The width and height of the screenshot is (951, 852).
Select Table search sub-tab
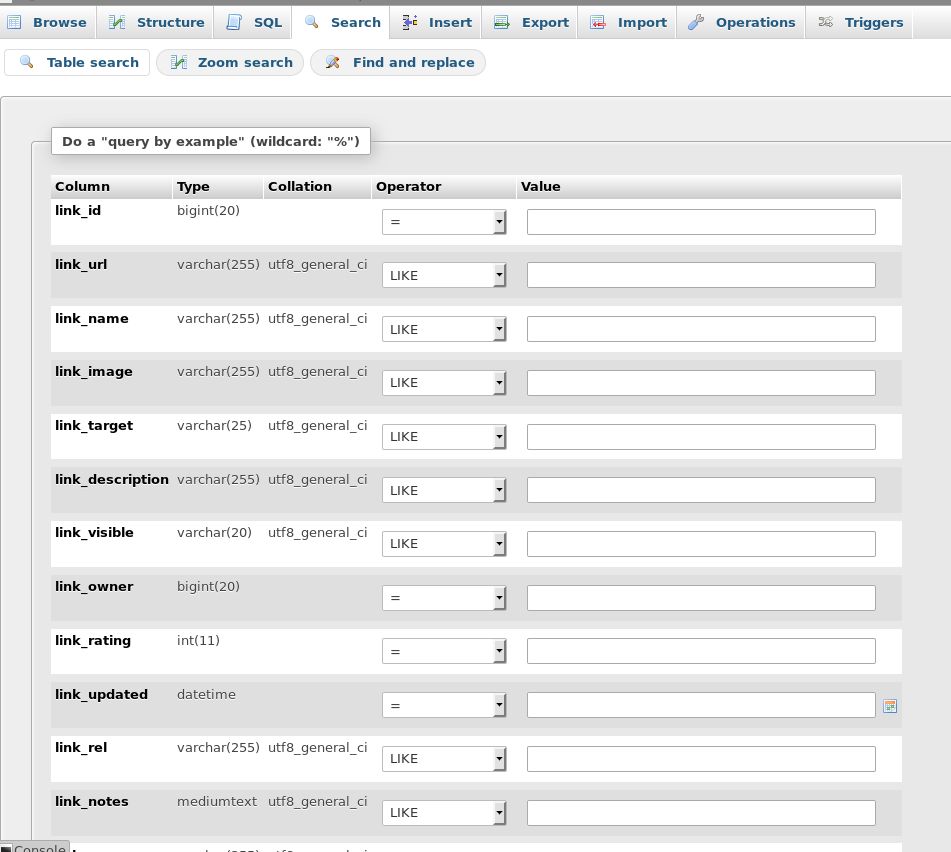[78, 63]
